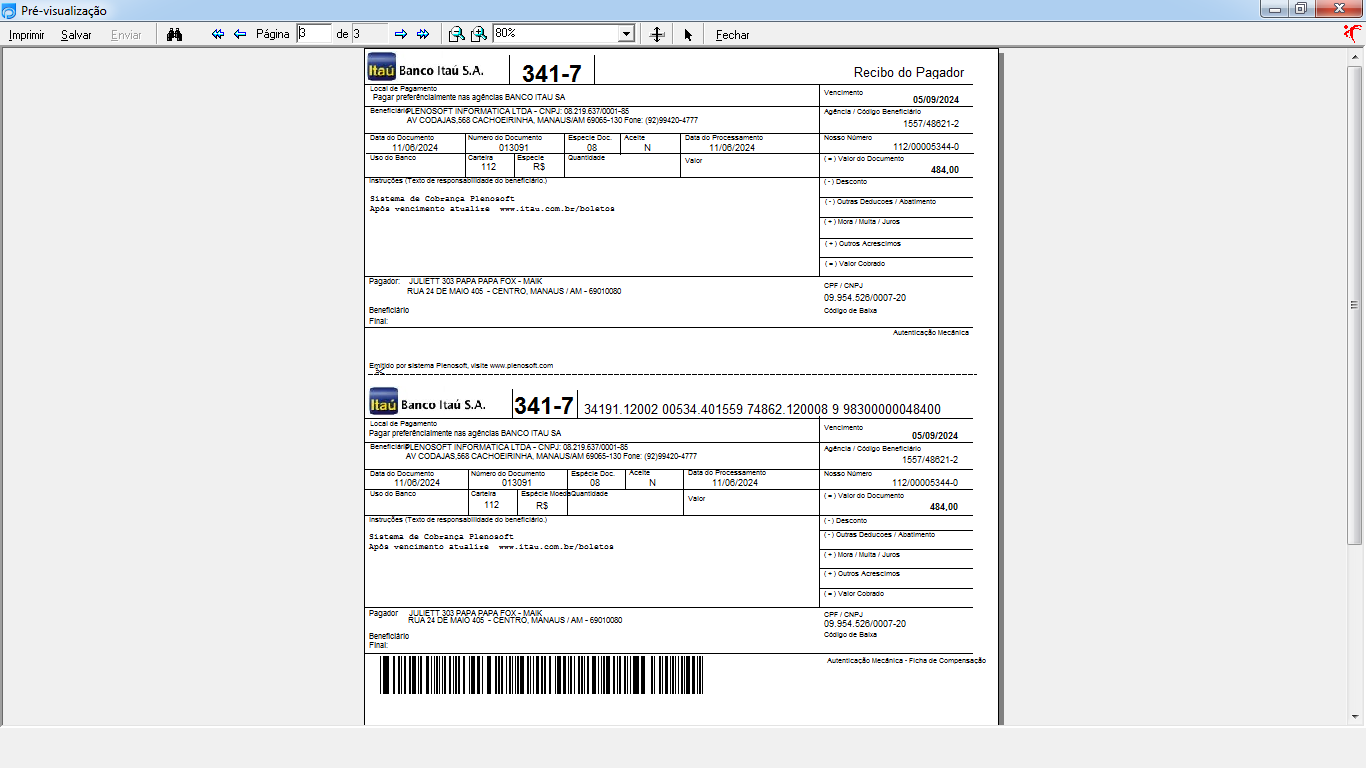1366x768 pixels.
Task: Click the boleto barcode
Action: (x=542, y=675)
